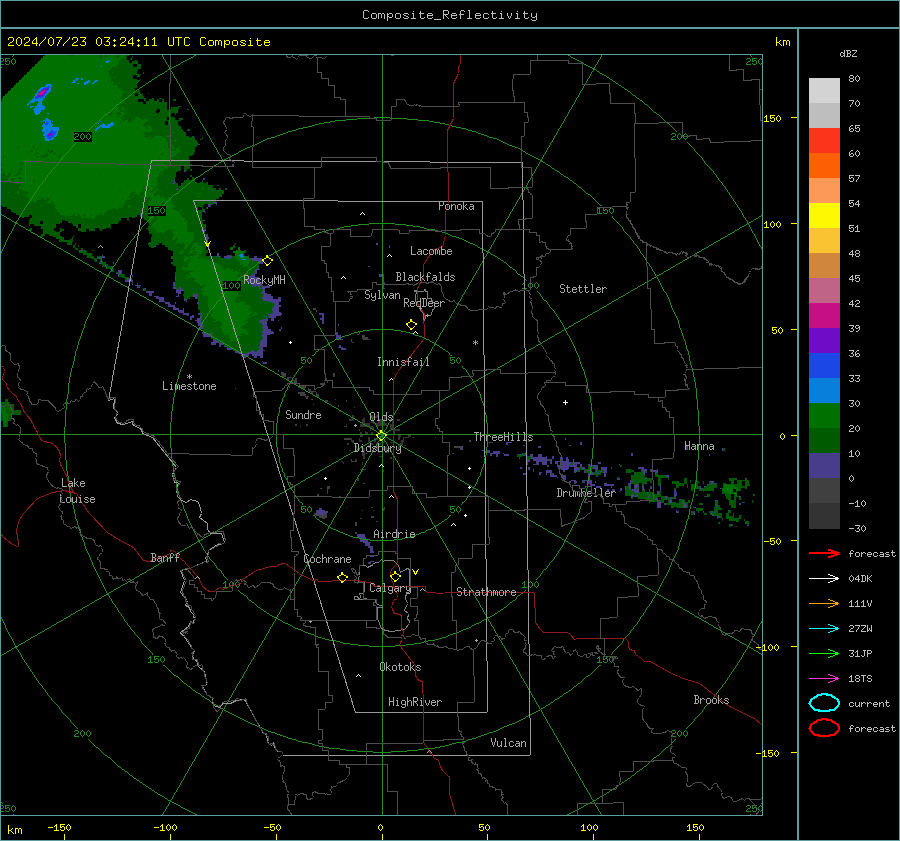
Task: Click the Sylvan label on the map
Action: click(382, 295)
